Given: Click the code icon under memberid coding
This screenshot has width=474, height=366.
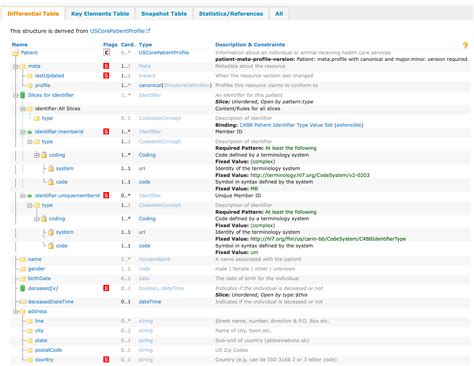Looking at the screenshot, I should pos(51,182).
